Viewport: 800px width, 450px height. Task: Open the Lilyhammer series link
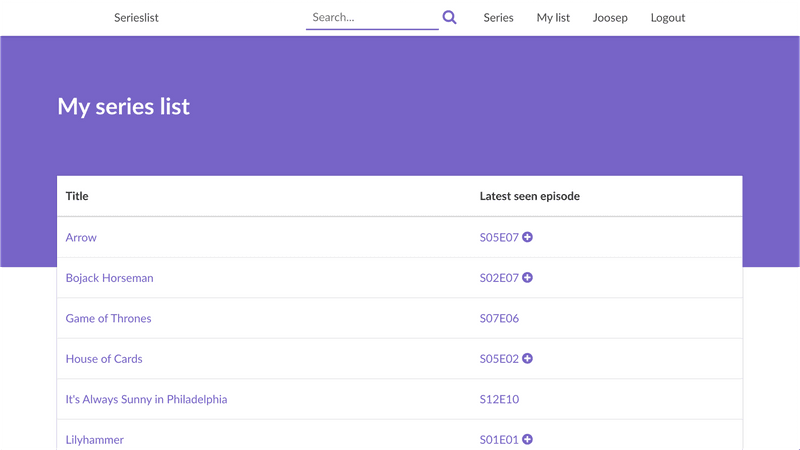[x=94, y=440]
